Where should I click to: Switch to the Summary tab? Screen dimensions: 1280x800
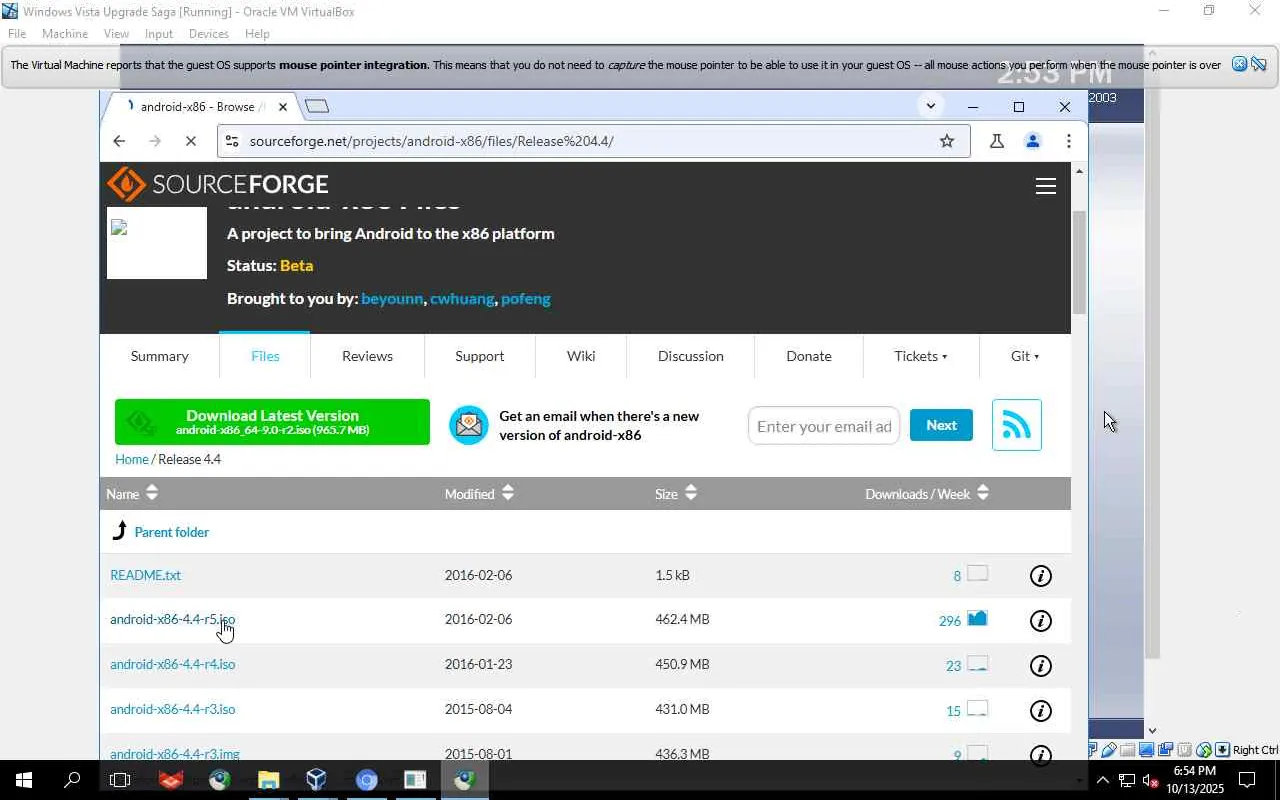pyautogui.click(x=159, y=356)
